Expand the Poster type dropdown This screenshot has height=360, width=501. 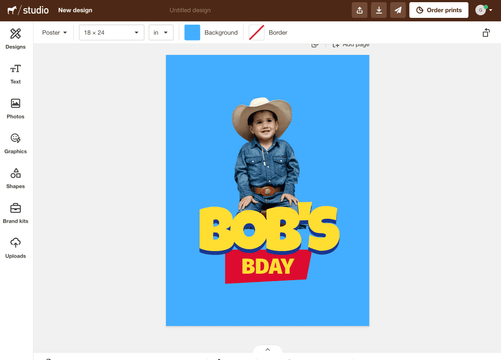(54, 33)
